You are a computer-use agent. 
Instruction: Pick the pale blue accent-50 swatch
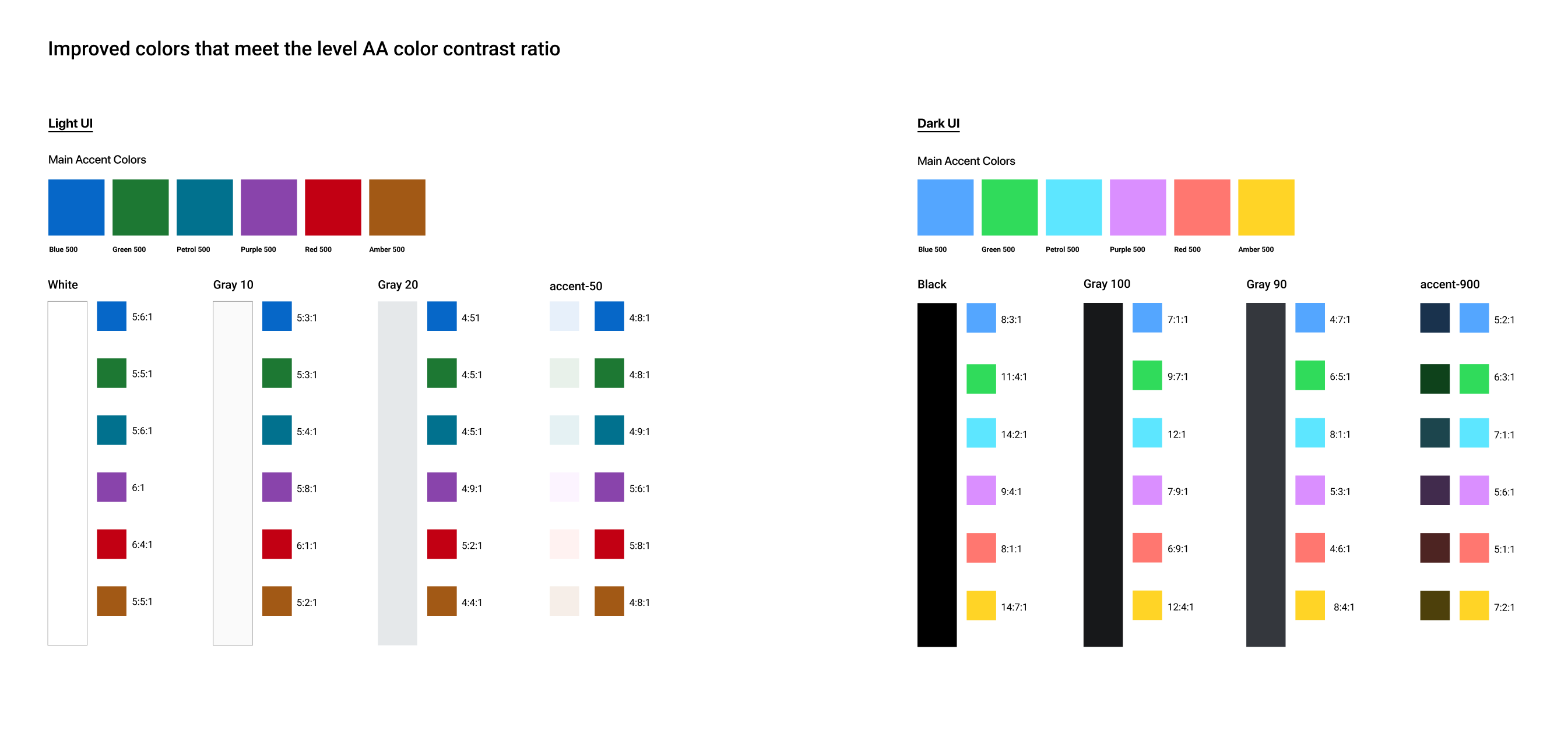(x=564, y=316)
